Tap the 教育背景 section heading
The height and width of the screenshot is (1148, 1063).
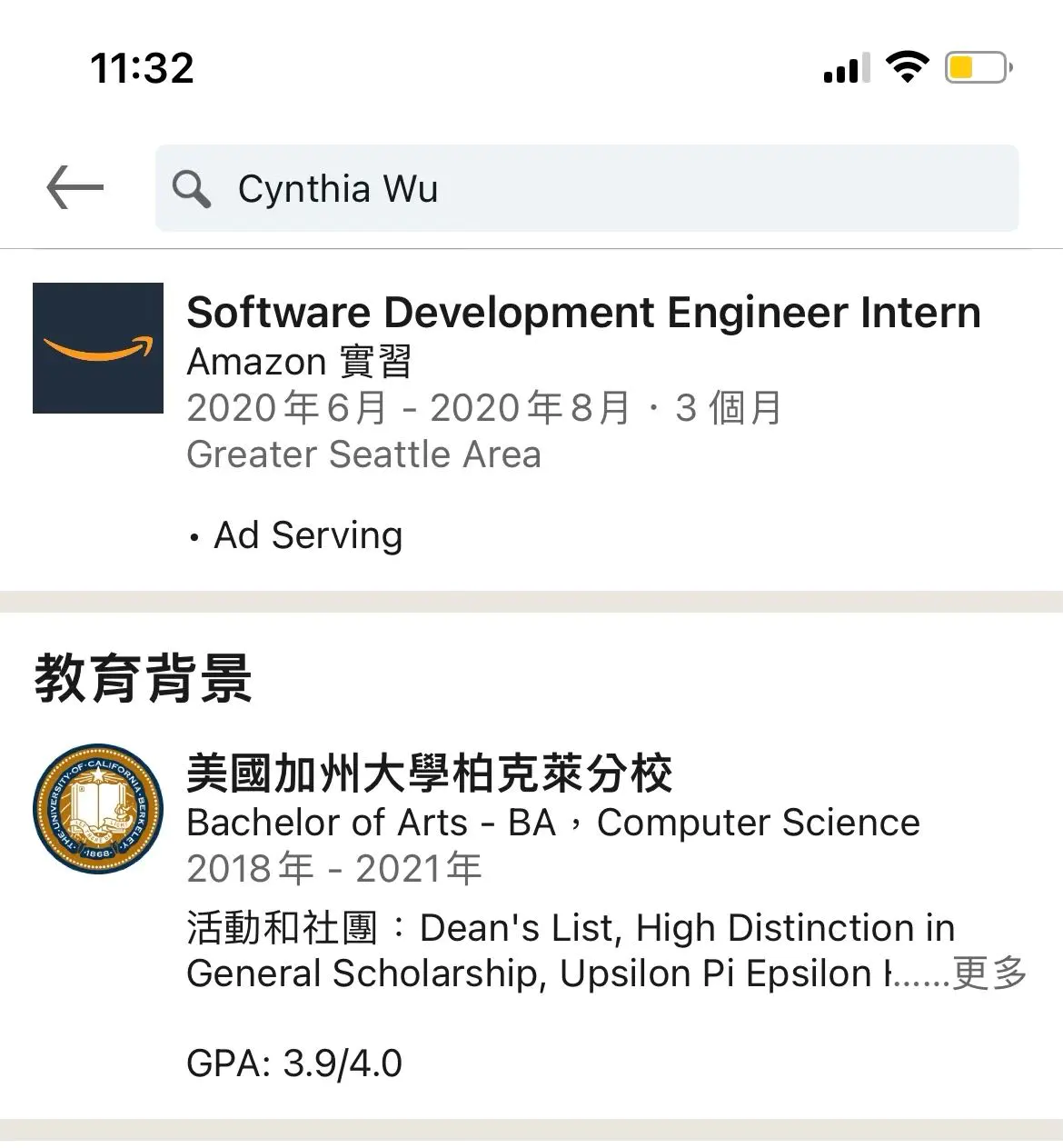[143, 678]
